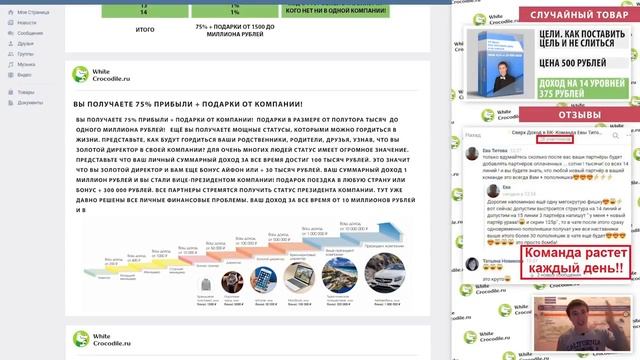
Task: Open Музыка in the sidebar
Action: point(26,64)
